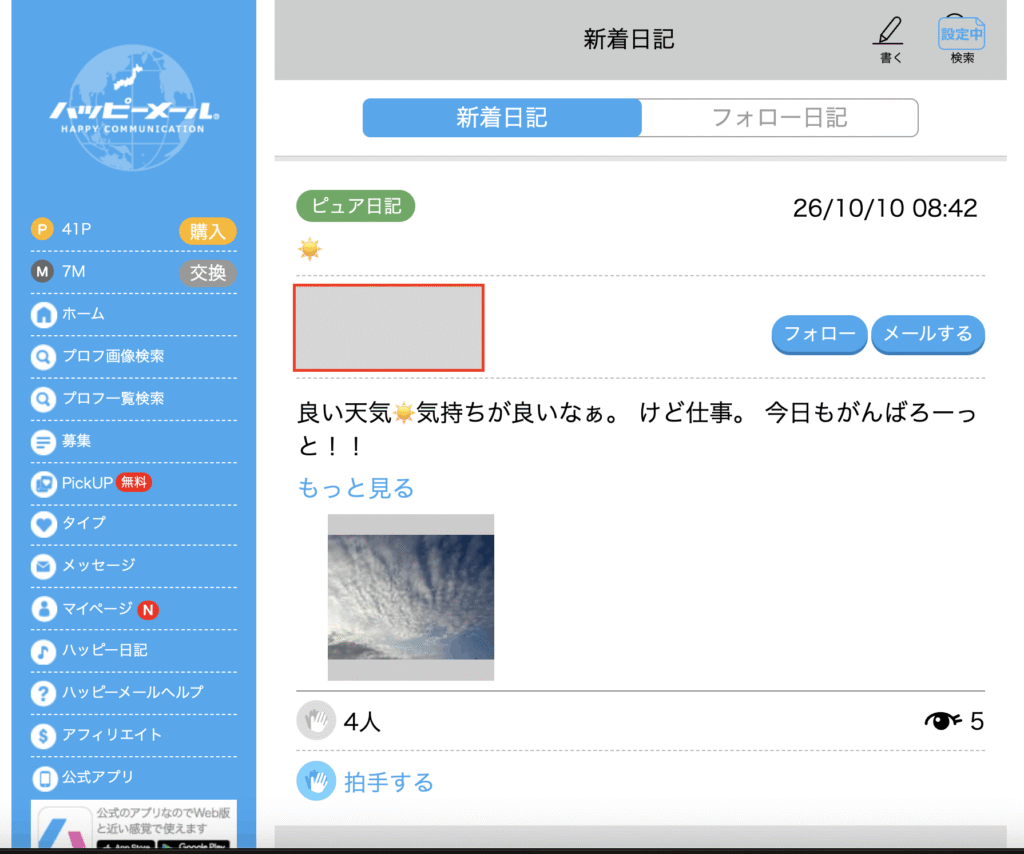
Task: Click the 拍手する link text
Action: [389, 782]
